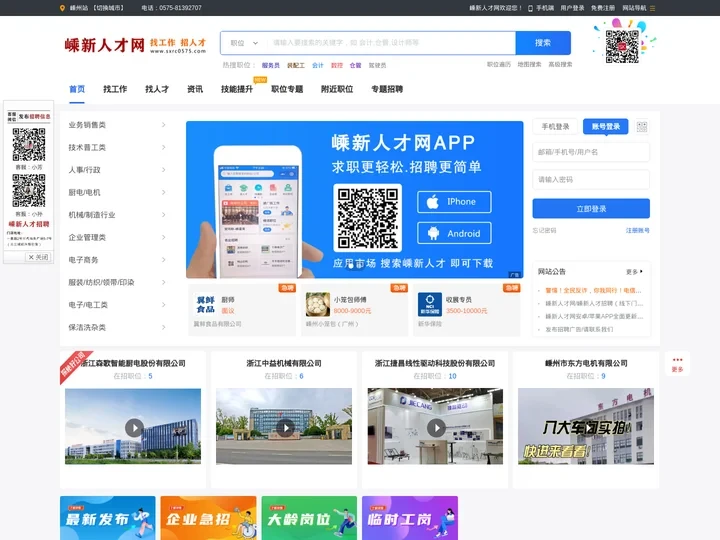Open the 最新发布 banner tile
The width and height of the screenshot is (720, 540).
tap(107, 518)
